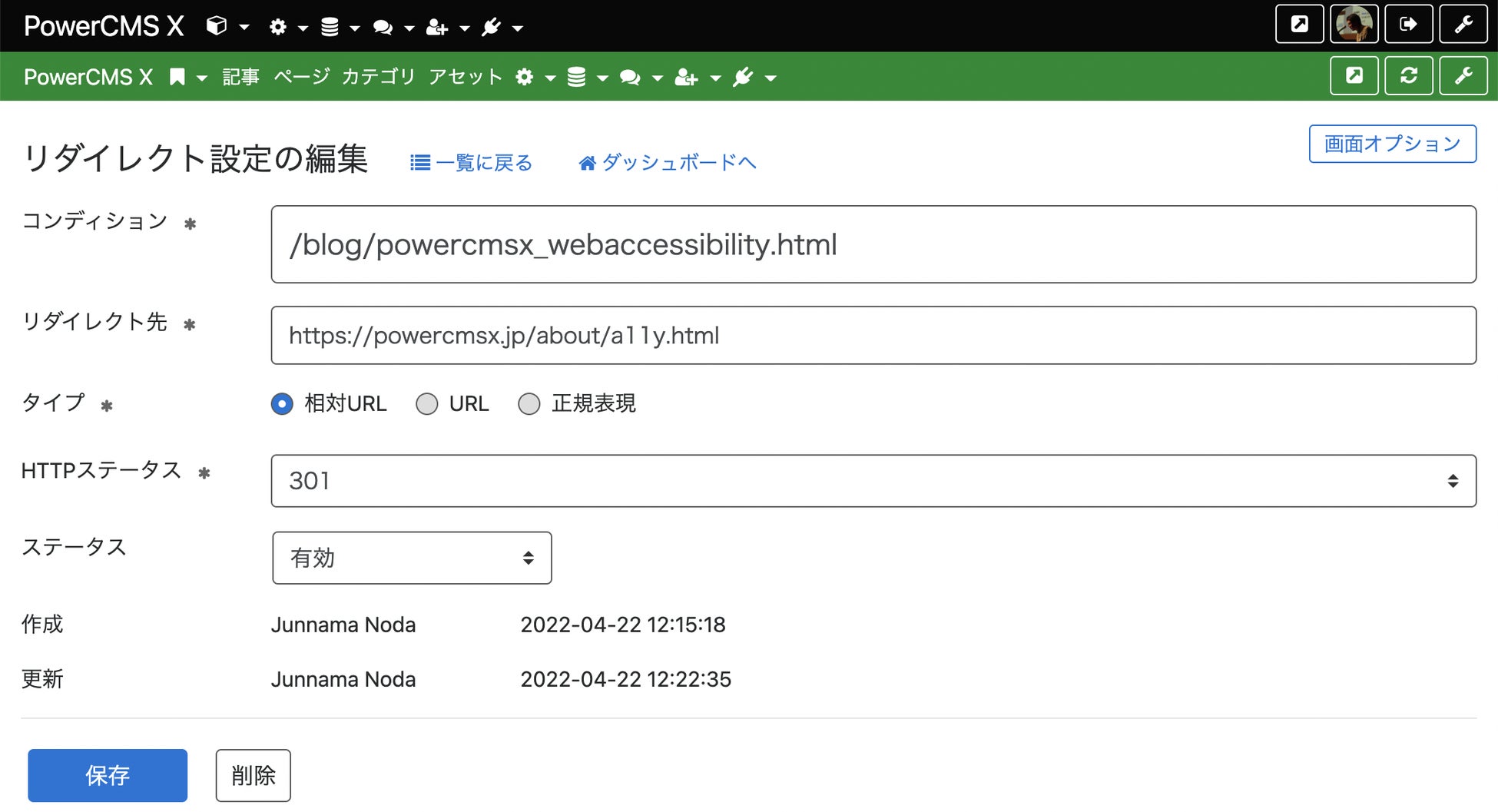
Task: Open the plug tools menu in the green bar
Action: pos(754,77)
